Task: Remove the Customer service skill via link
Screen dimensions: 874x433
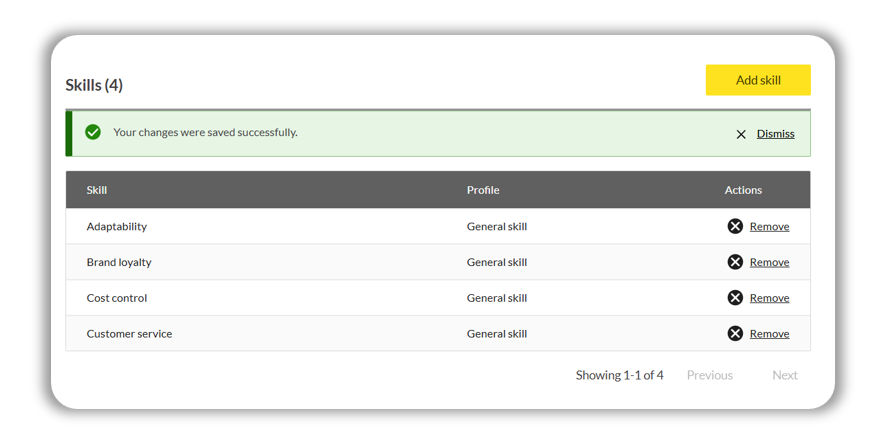Action: point(769,335)
